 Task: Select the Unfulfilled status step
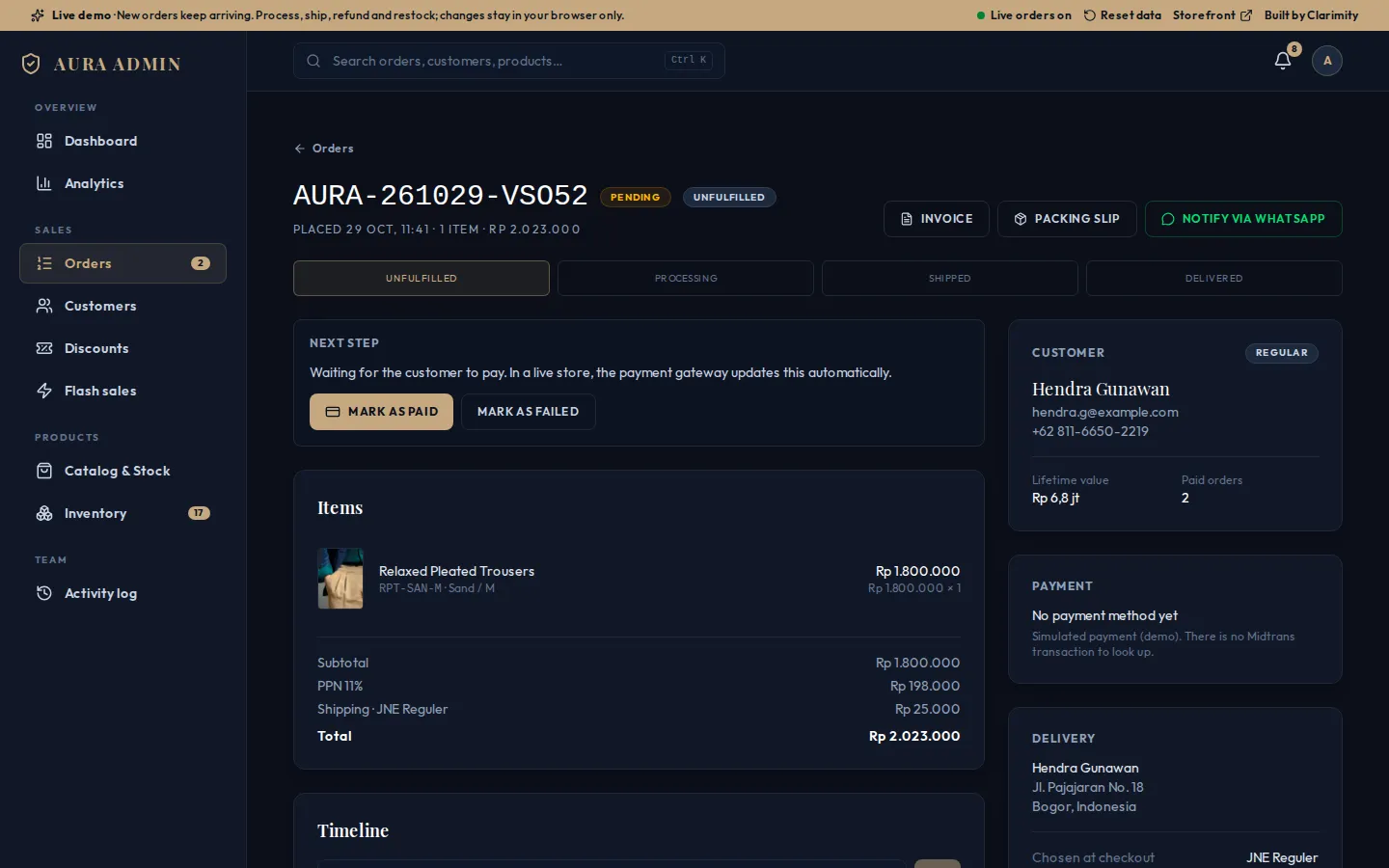(x=422, y=279)
